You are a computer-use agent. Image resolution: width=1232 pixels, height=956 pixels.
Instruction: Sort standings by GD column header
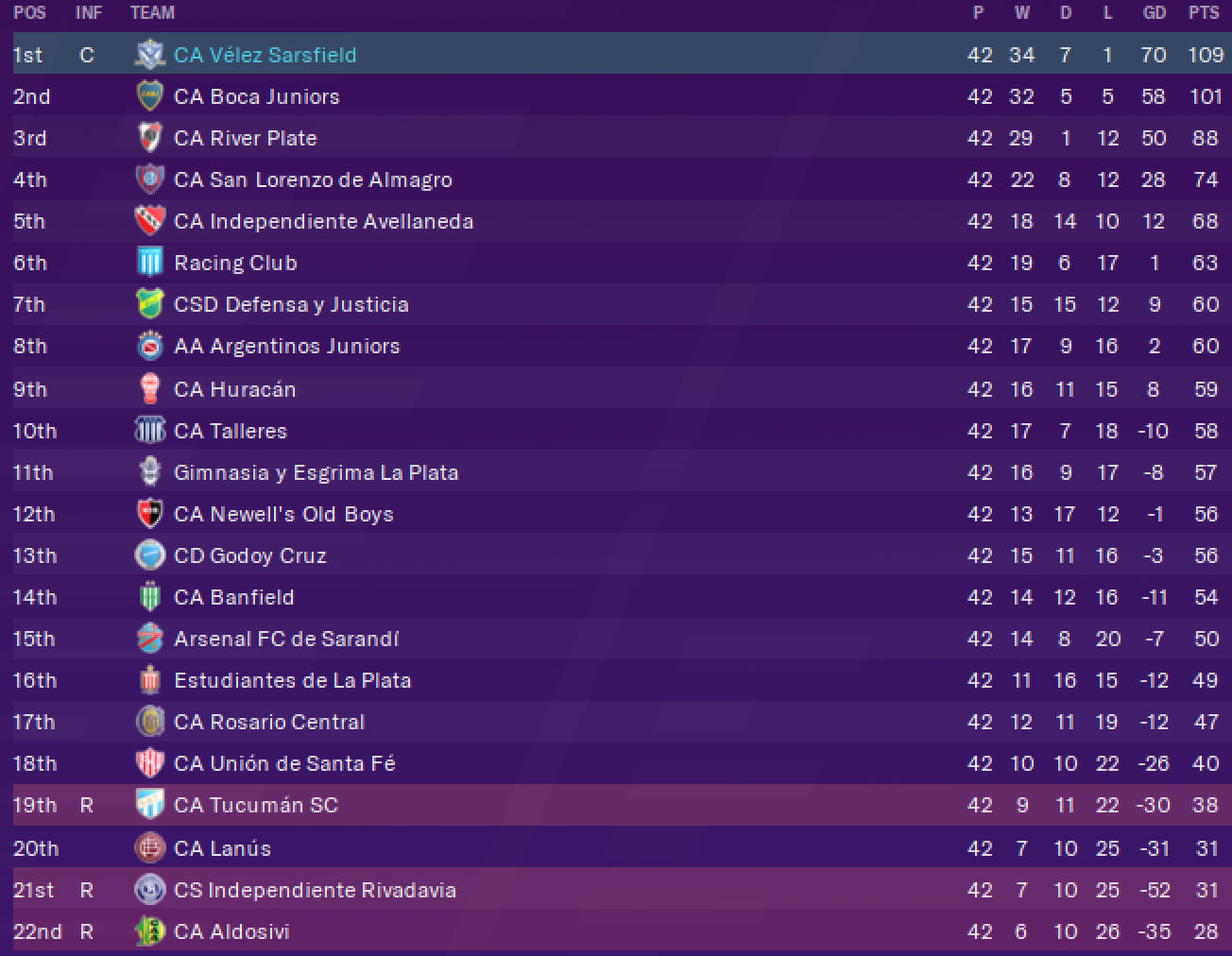pos(1155,13)
